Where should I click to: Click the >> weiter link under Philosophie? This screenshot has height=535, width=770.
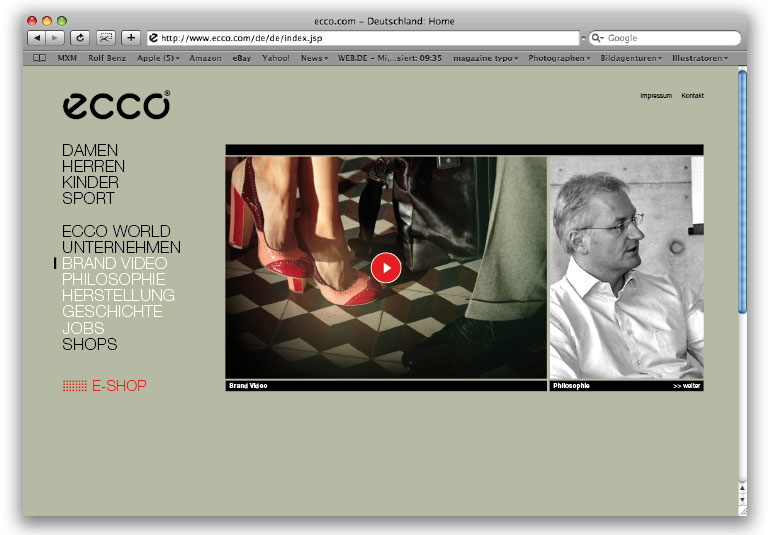coord(687,386)
